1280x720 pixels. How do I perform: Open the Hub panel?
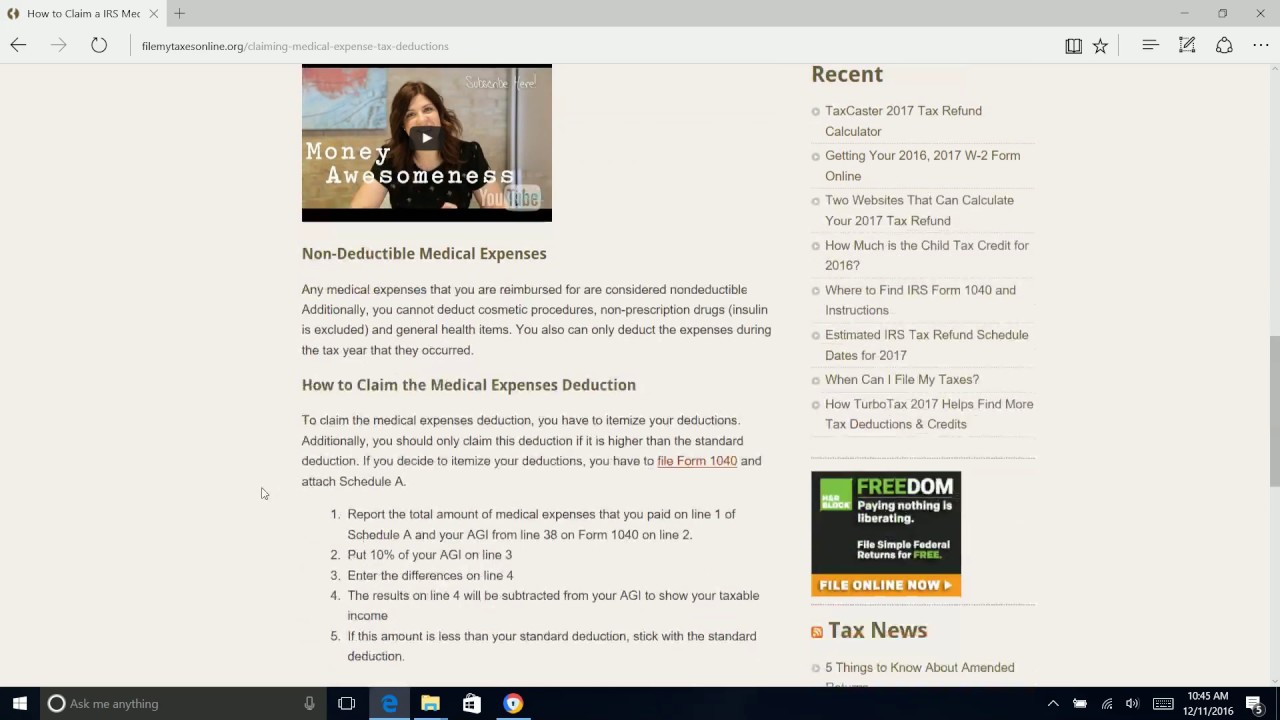(x=1150, y=45)
